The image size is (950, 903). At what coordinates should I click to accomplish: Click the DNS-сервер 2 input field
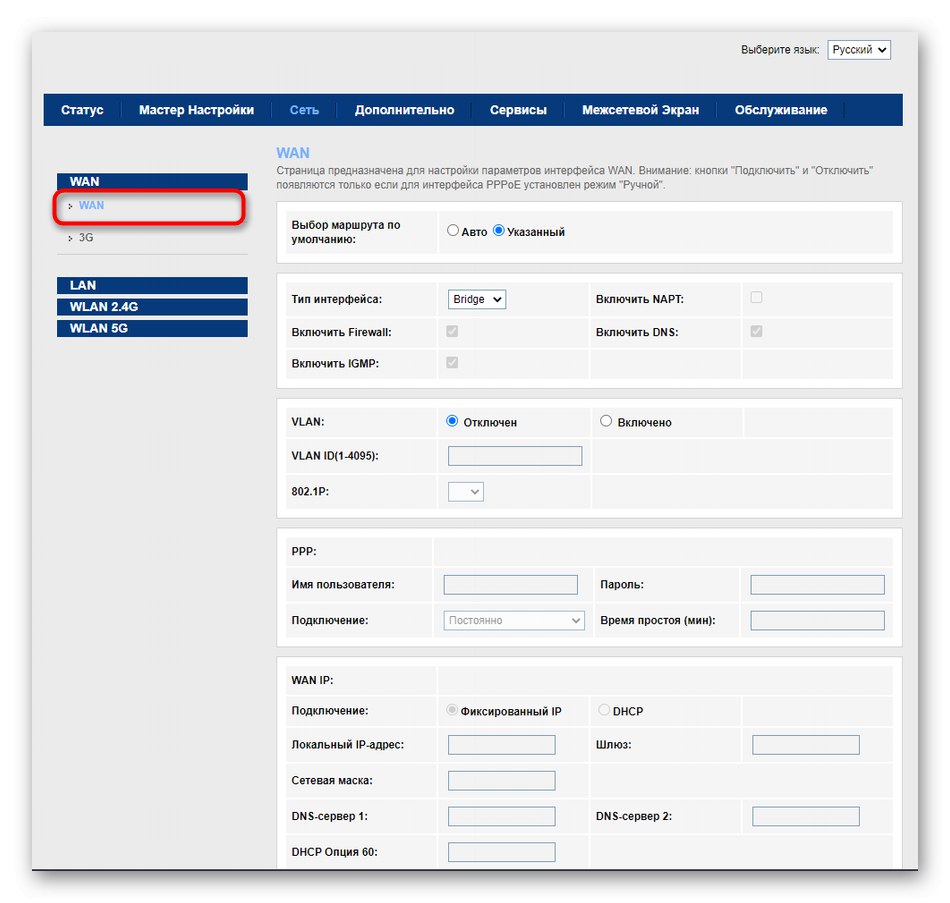(x=806, y=816)
